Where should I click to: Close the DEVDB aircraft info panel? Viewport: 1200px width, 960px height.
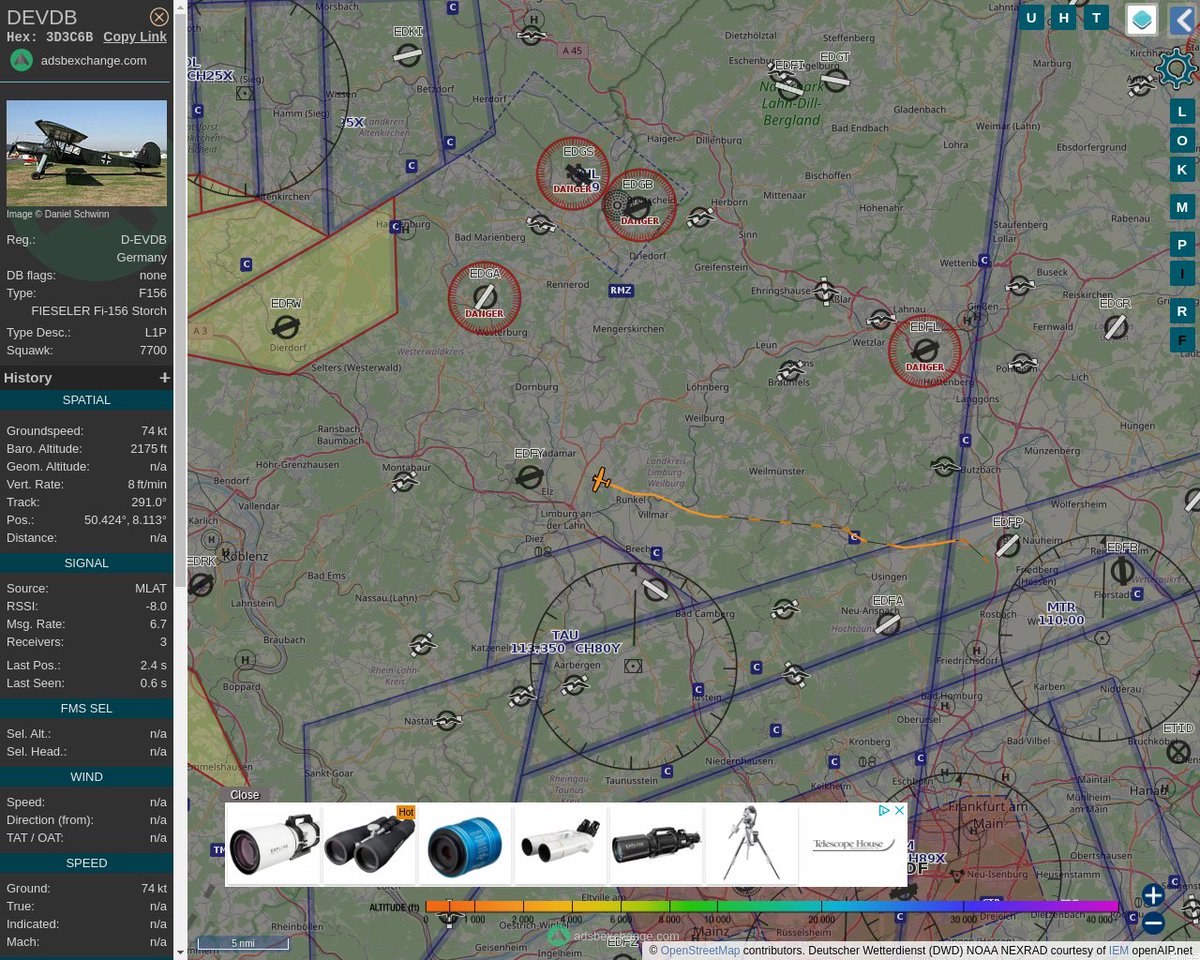159,17
